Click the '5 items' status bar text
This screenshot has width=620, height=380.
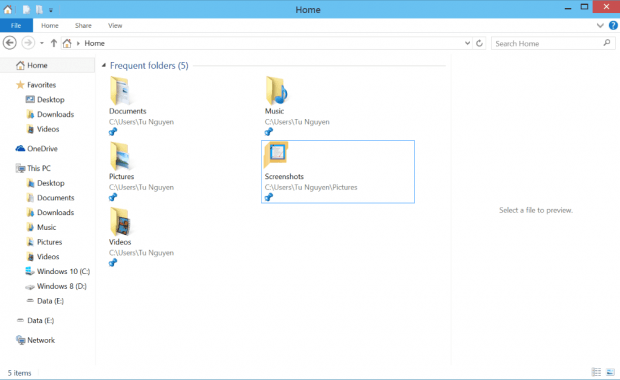click(19, 373)
